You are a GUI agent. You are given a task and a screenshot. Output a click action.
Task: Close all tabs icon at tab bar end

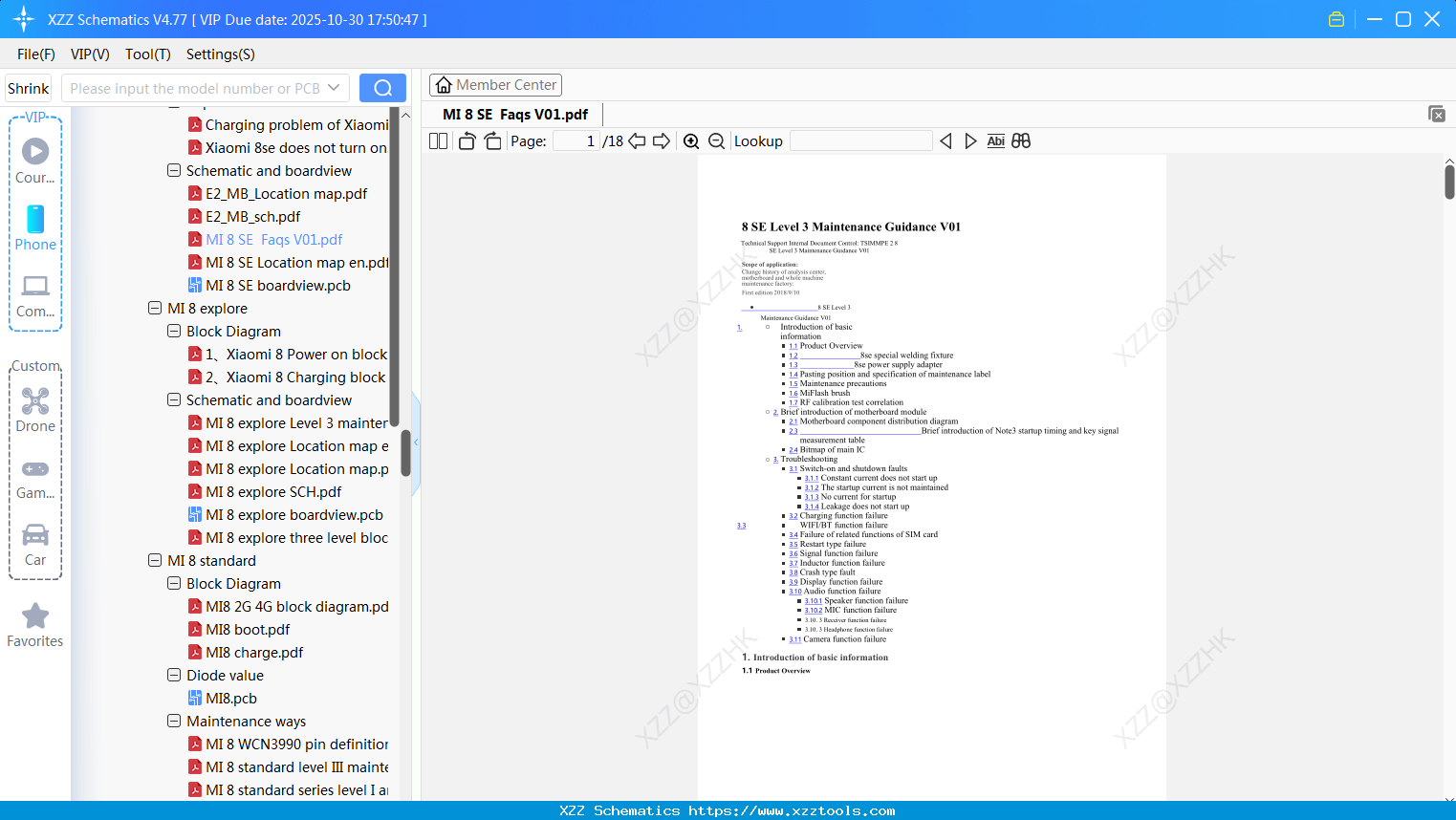tap(1437, 114)
